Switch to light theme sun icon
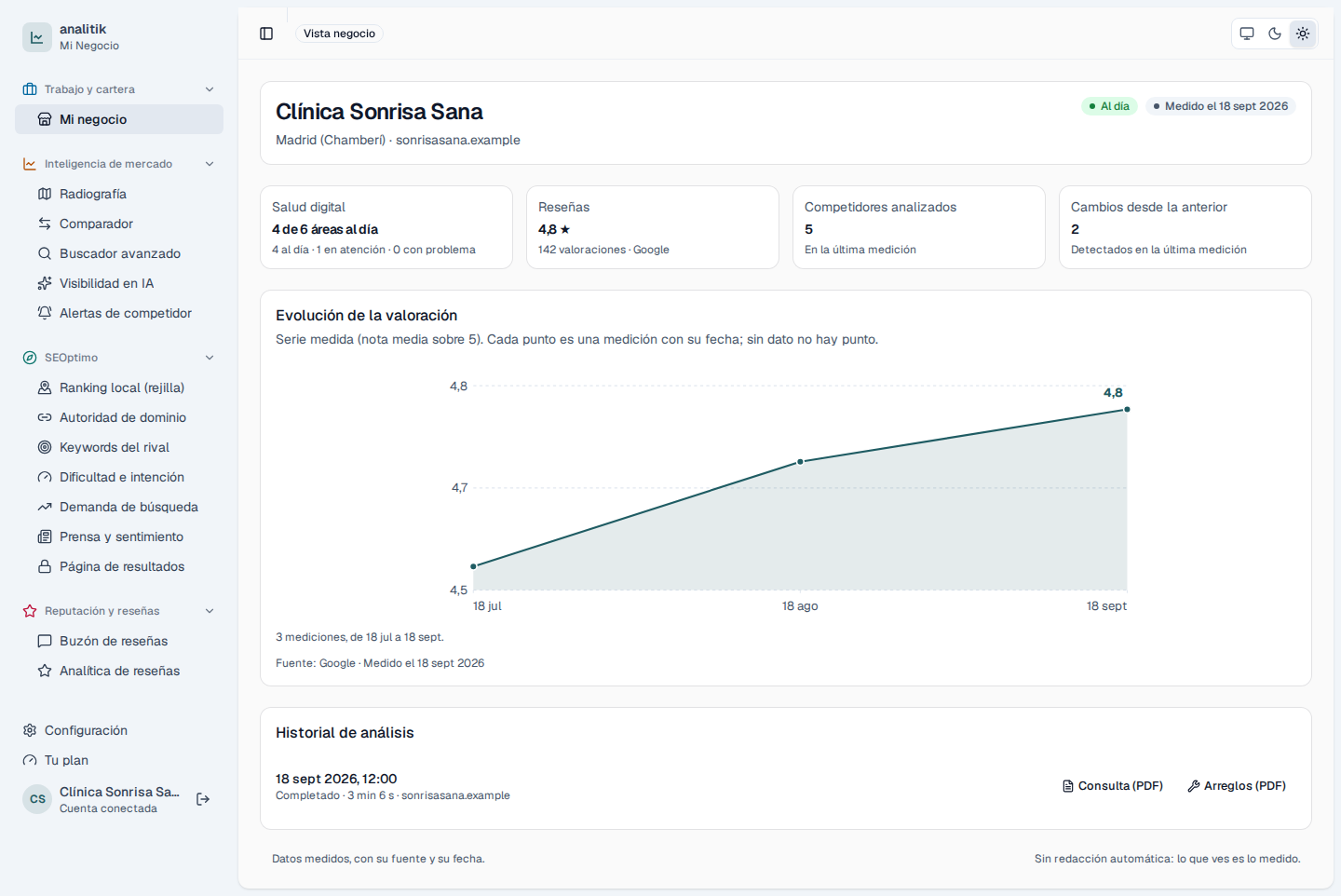Screen dimensions: 1341x896 coord(1303,34)
